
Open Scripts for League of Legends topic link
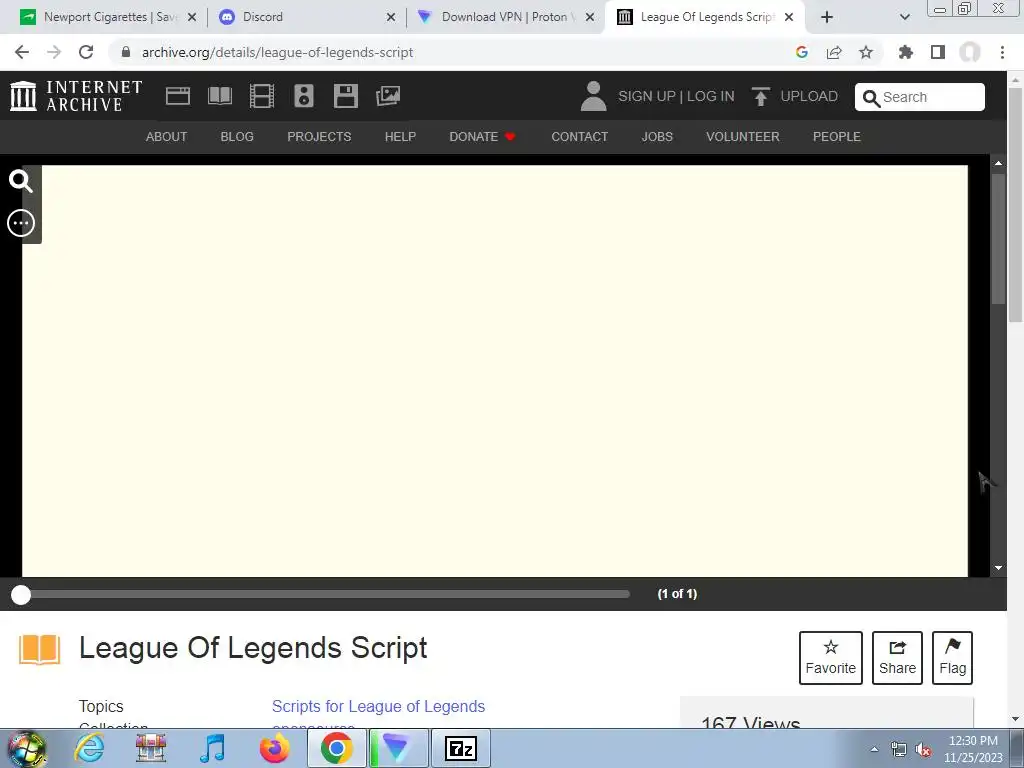click(378, 707)
